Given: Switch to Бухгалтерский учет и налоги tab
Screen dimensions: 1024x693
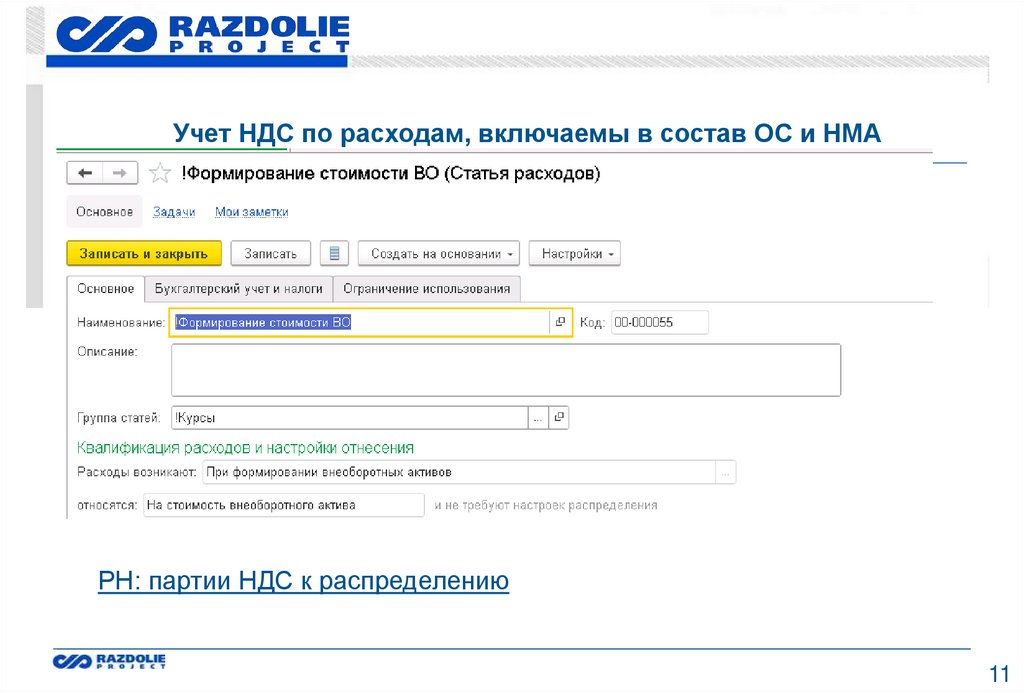Looking at the screenshot, I should (238, 289).
